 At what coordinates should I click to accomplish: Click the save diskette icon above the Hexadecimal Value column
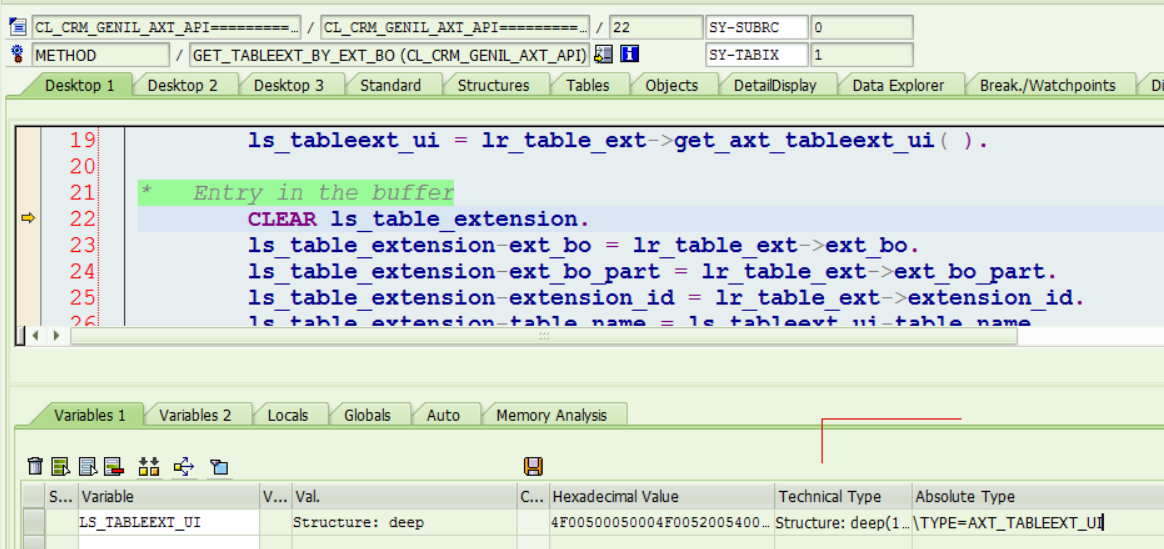click(x=533, y=466)
